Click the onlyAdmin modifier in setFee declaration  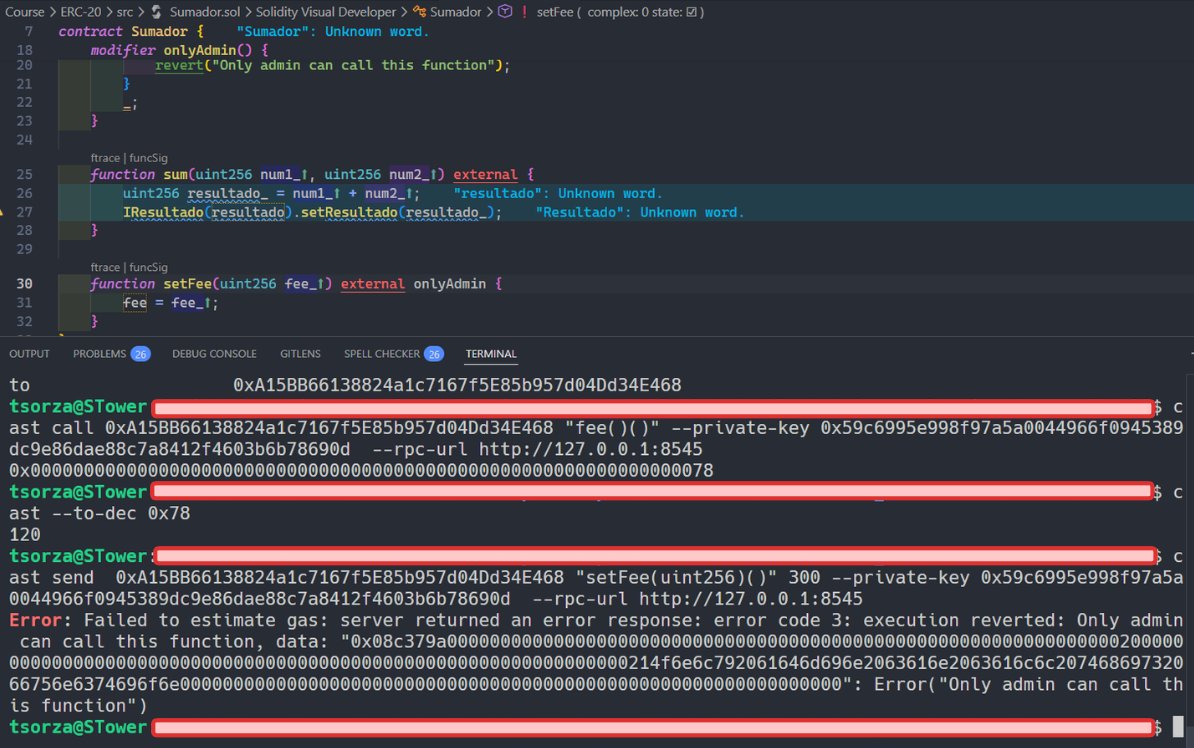click(449, 283)
